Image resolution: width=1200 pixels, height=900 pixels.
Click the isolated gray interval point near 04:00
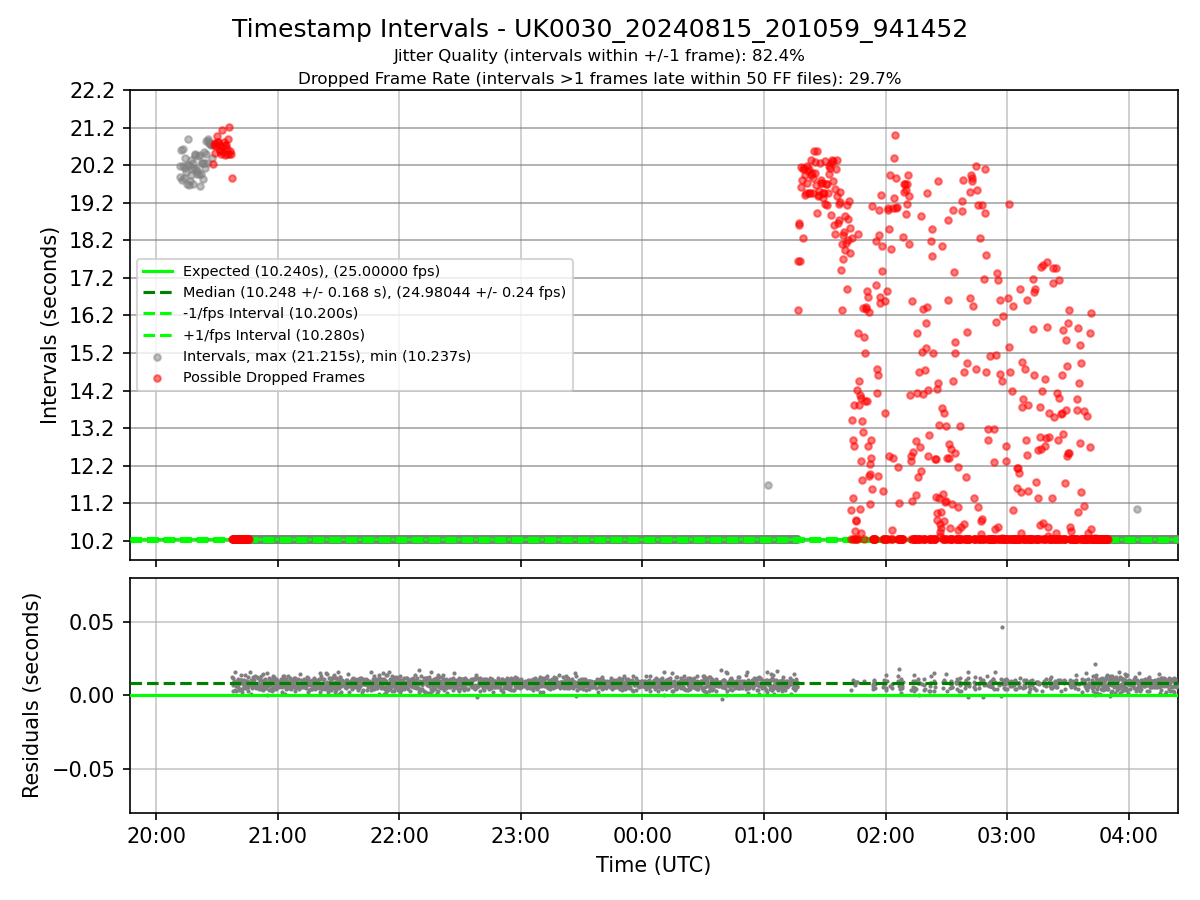pyautogui.click(x=1137, y=509)
